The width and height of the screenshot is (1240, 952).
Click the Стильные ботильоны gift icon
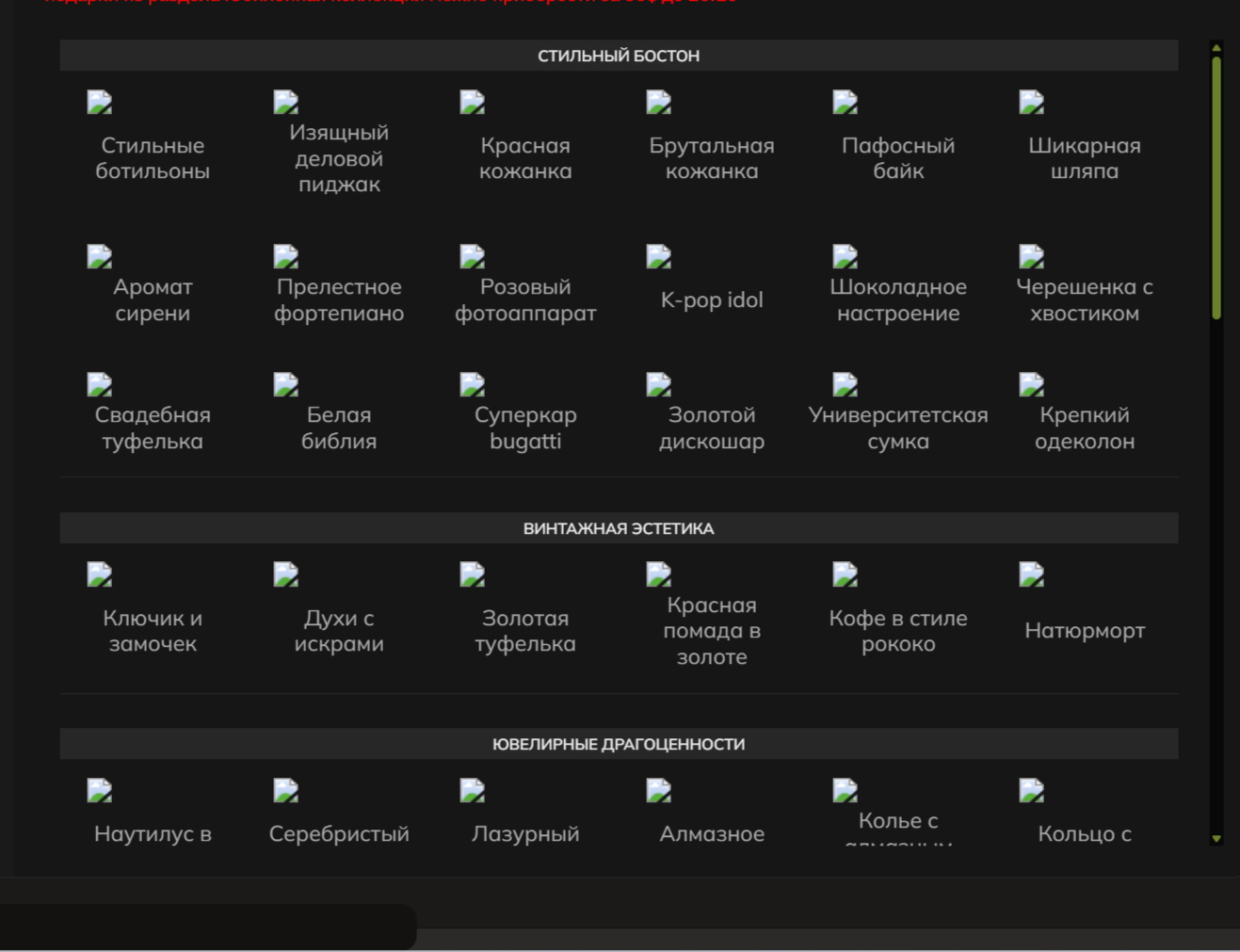[x=100, y=103]
